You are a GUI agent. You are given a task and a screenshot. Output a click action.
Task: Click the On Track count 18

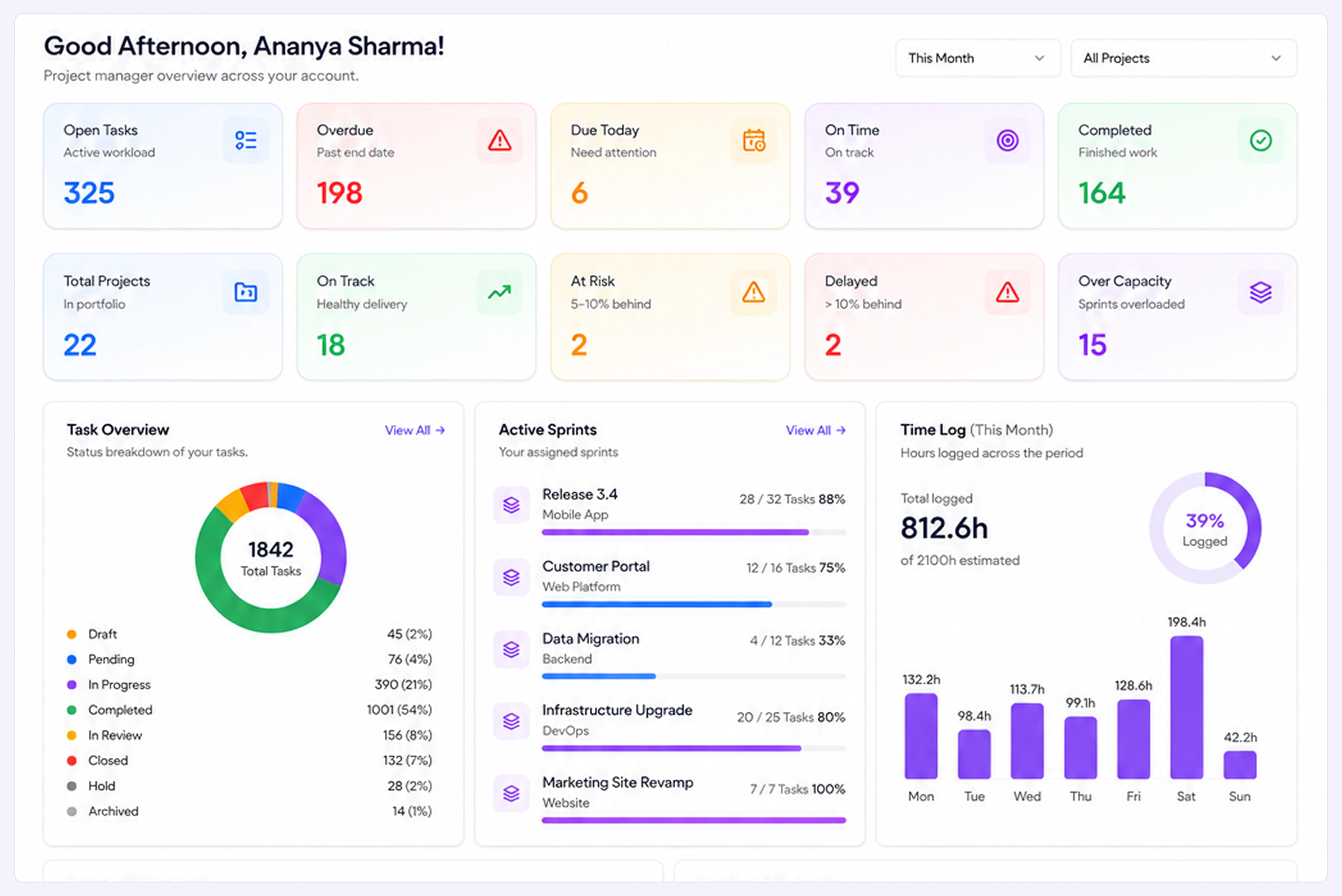pyautogui.click(x=331, y=345)
